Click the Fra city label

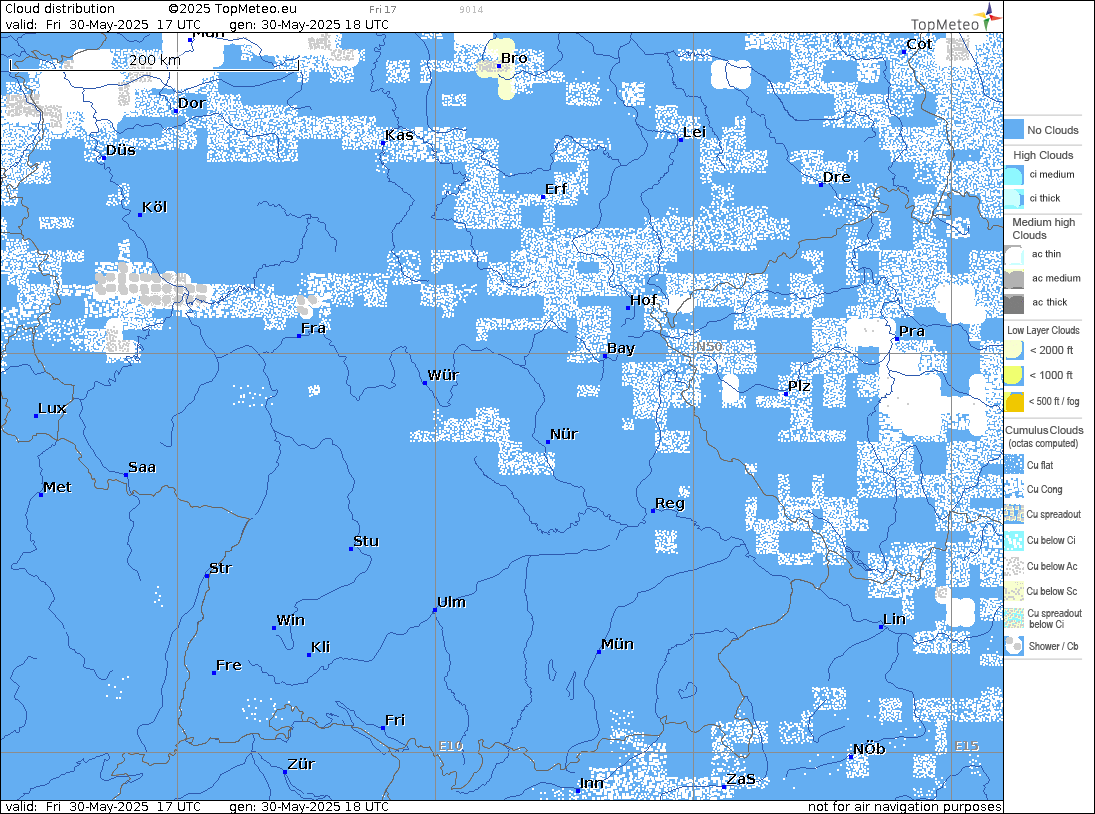(313, 328)
